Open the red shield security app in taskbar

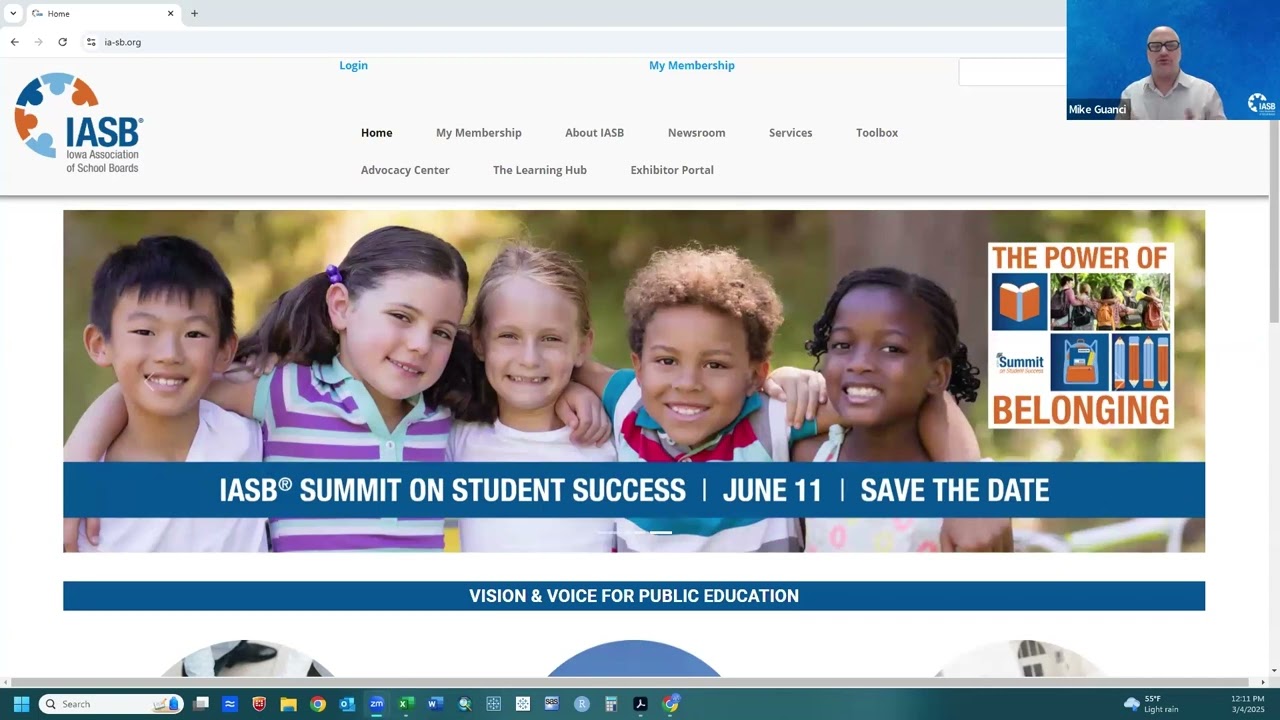pyautogui.click(x=259, y=704)
